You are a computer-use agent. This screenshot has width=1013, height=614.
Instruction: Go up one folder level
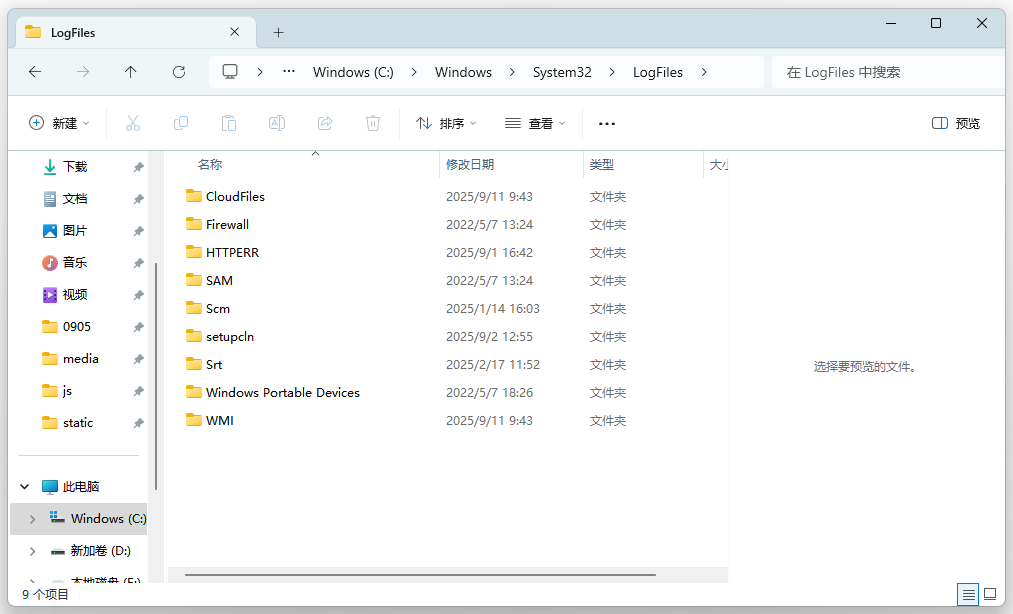pyautogui.click(x=131, y=72)
